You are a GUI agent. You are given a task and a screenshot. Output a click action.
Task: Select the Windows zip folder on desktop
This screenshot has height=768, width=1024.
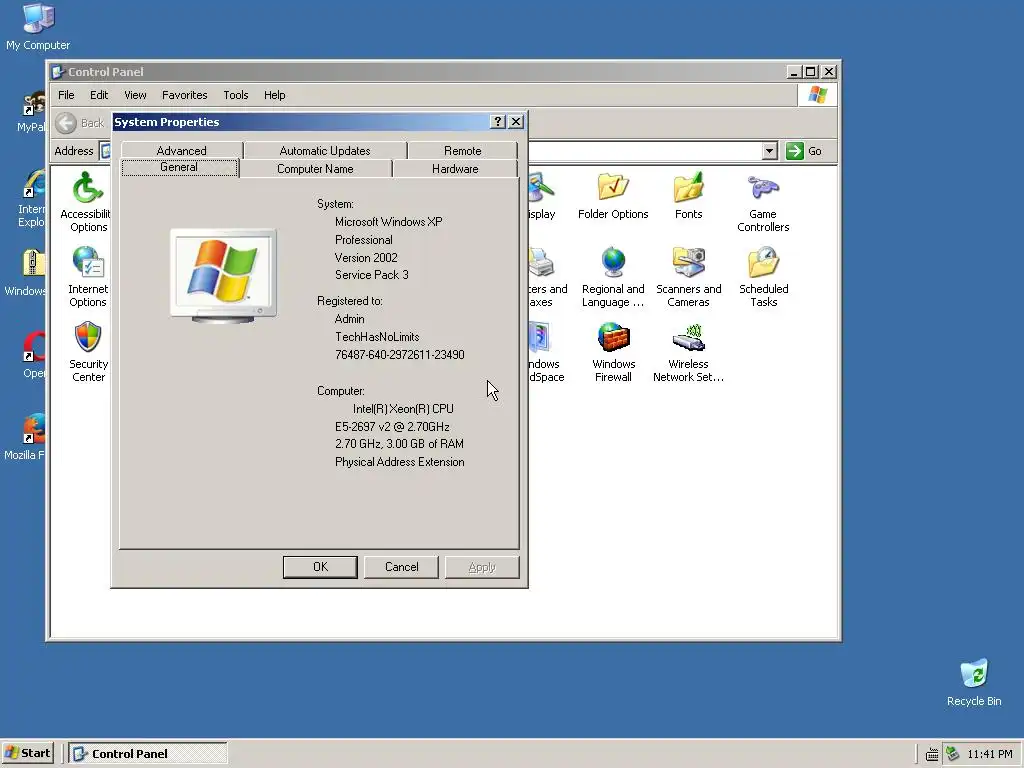point(26,273)
